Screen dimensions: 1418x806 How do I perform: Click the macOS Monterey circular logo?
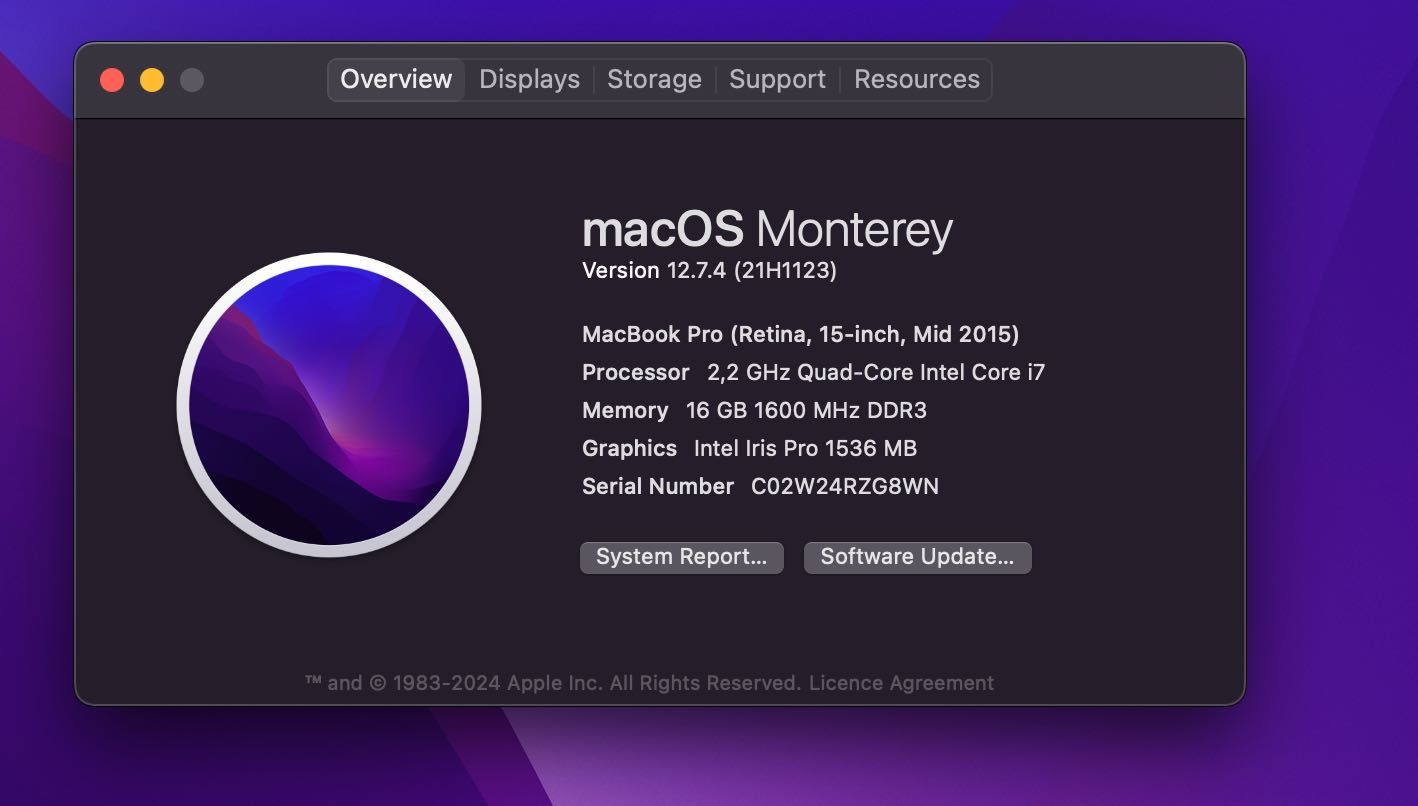(329, 405)
